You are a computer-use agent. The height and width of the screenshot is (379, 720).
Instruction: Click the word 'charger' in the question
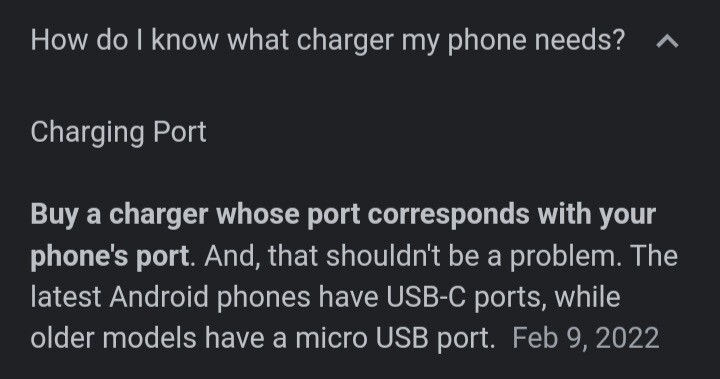[345, 40]
